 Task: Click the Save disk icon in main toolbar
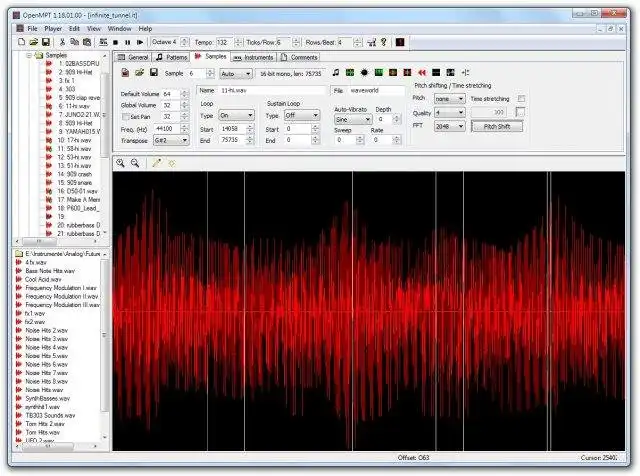46,42
